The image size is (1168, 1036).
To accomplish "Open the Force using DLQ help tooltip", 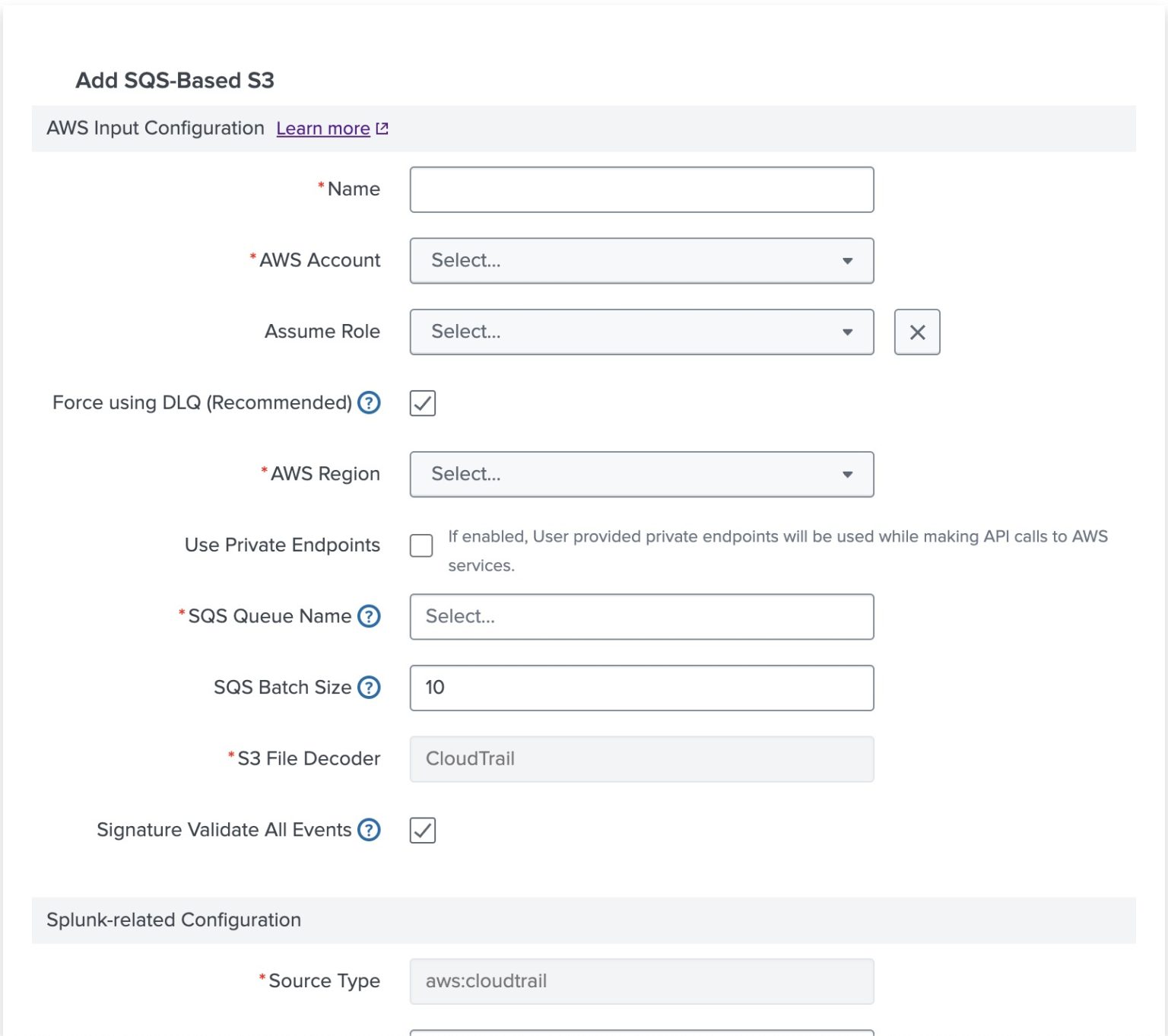I will click(368, 403).
